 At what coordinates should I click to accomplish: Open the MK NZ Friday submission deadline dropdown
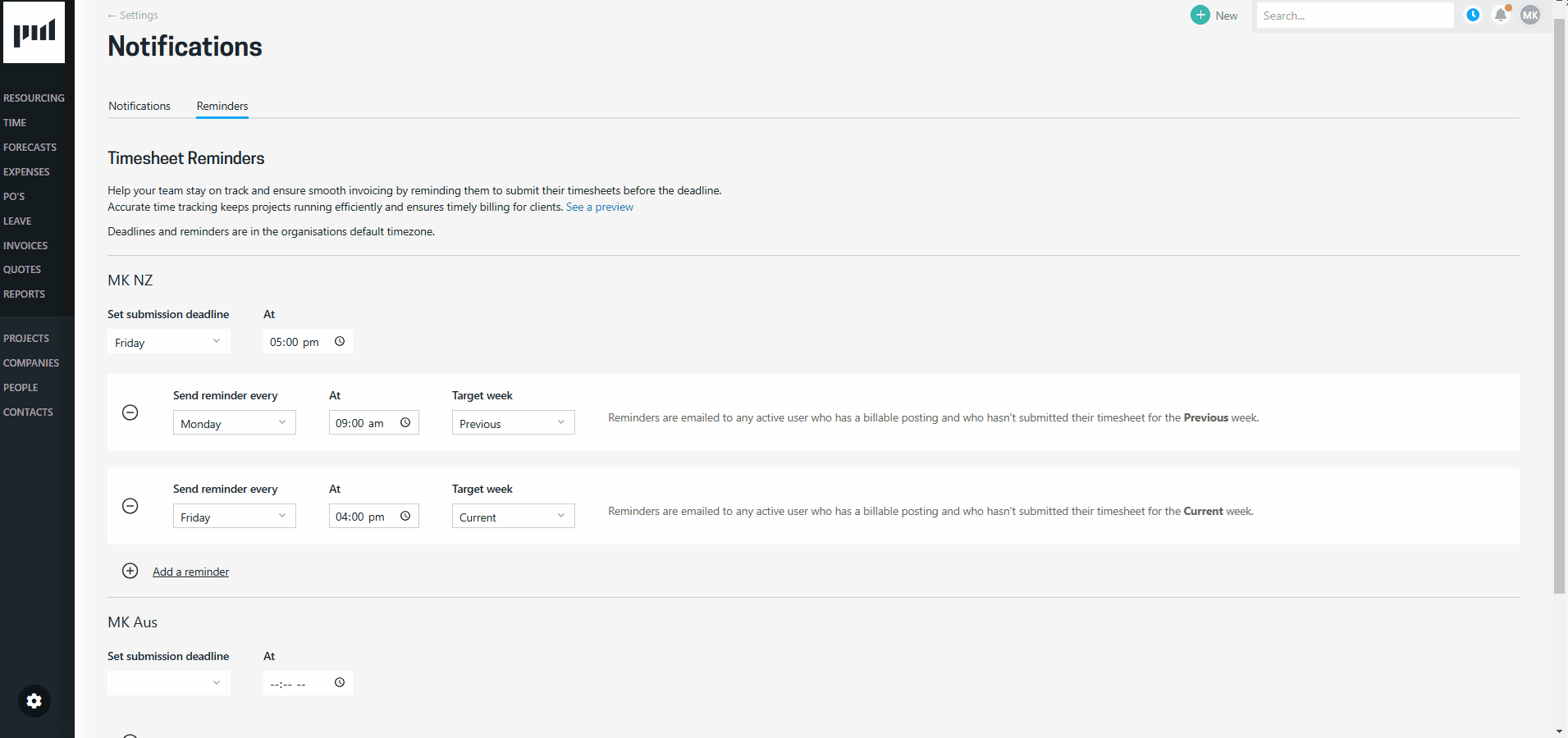coord(168,342)
